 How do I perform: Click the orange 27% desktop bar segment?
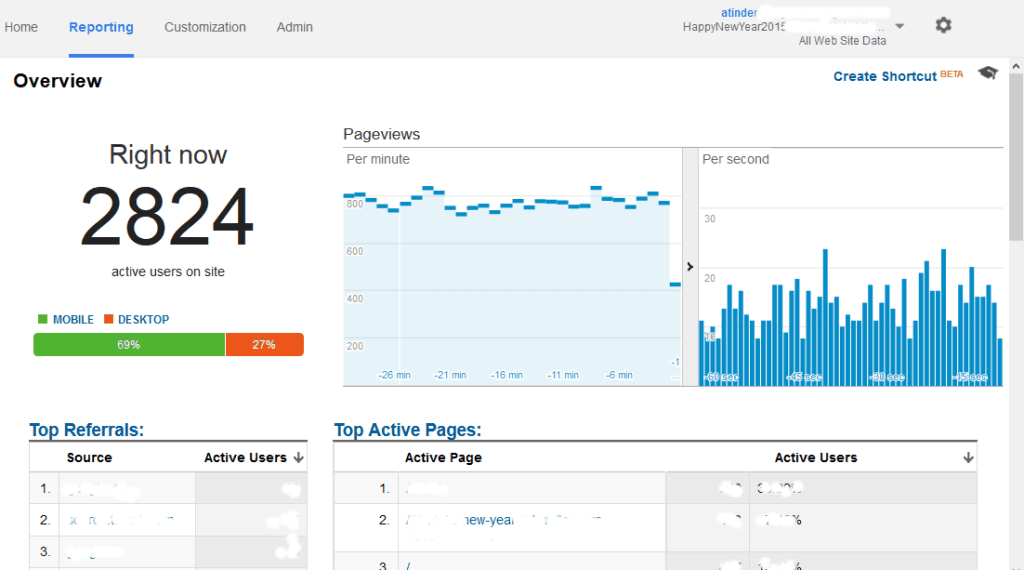point(264,345)
